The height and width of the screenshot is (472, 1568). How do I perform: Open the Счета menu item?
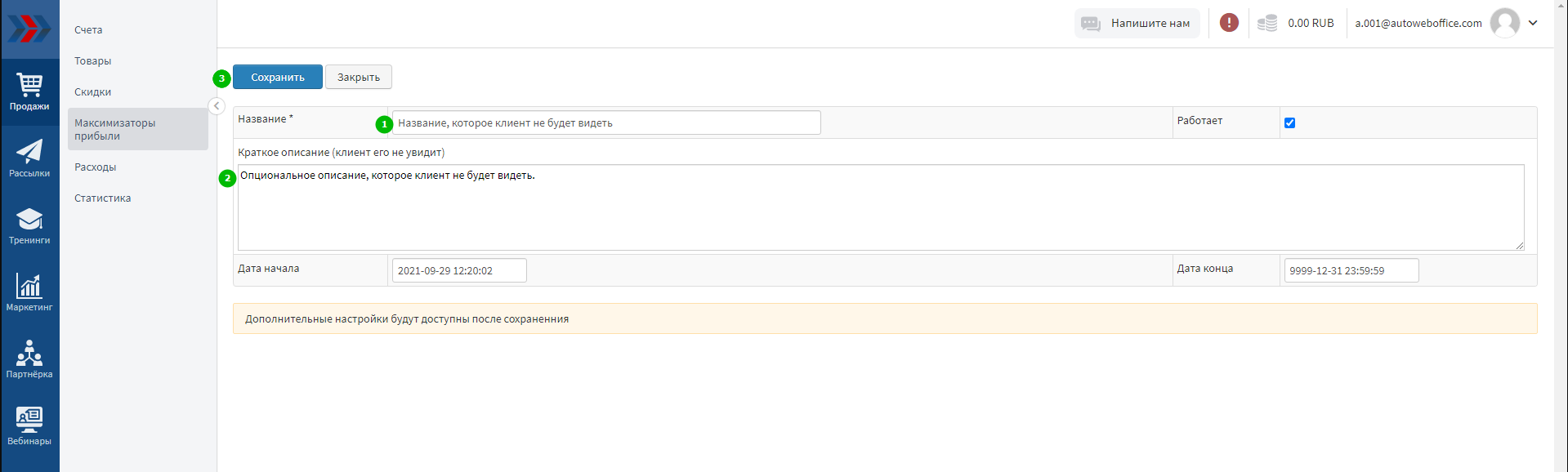(x=88, y=30)
